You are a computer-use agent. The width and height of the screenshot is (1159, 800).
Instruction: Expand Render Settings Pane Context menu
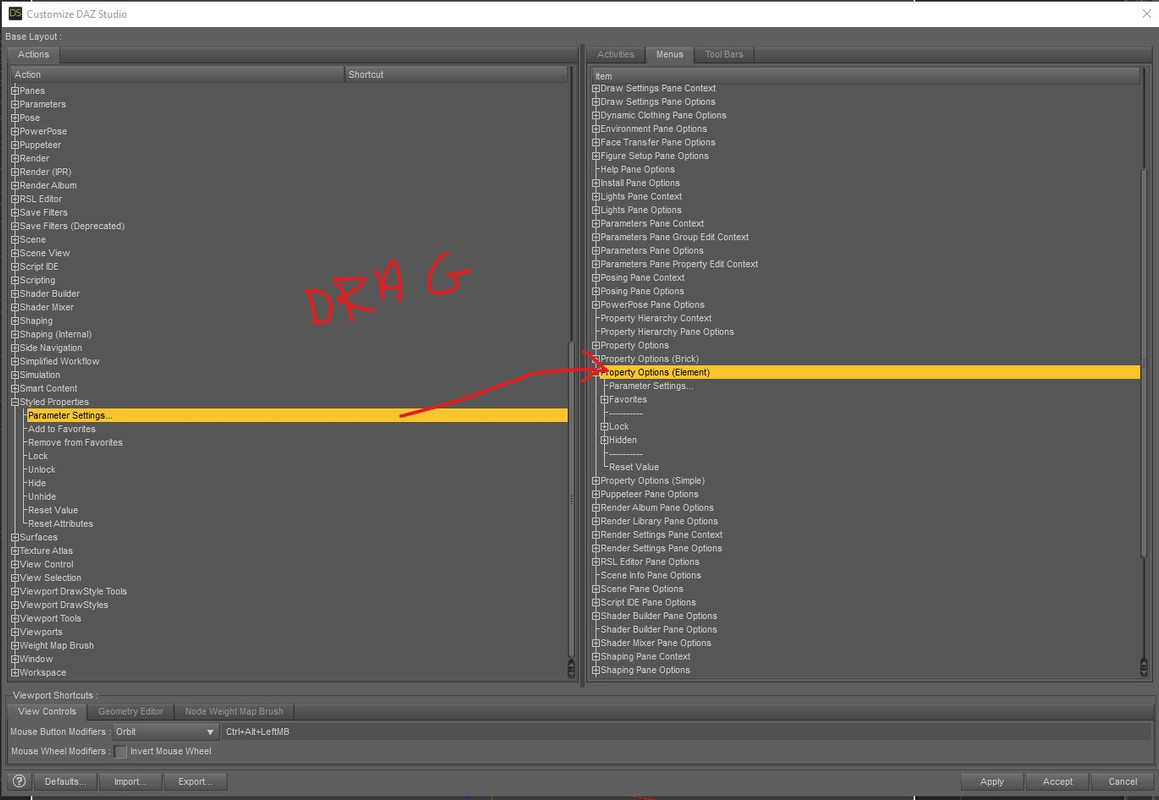pyautogui.click(x=596, y=535)
